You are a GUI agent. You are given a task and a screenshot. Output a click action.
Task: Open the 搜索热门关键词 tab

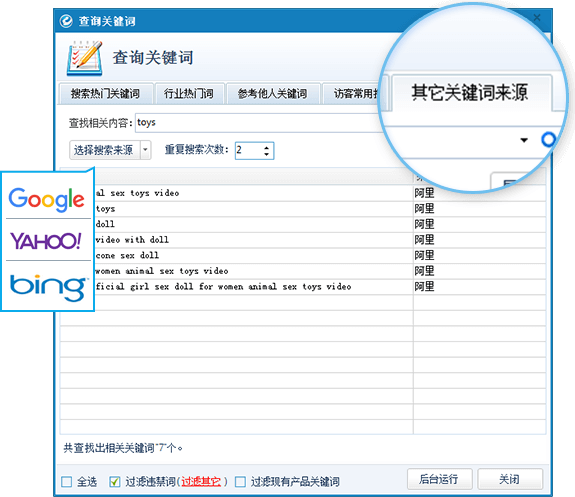105,94
